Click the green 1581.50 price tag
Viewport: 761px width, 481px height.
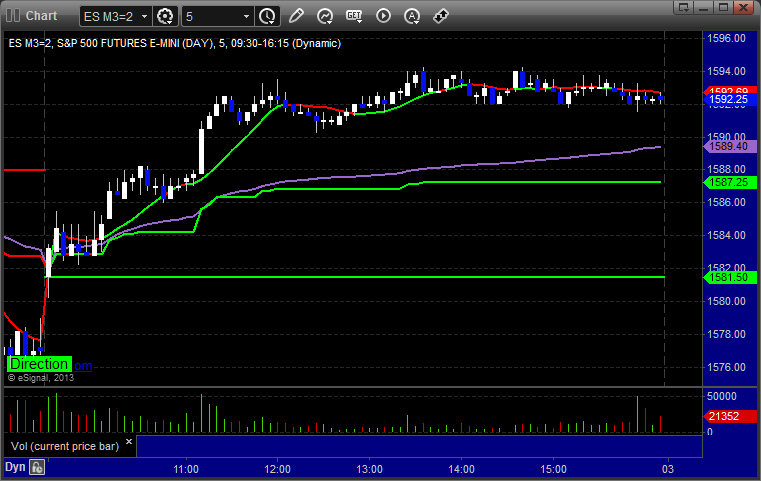(x=729, y=278)
